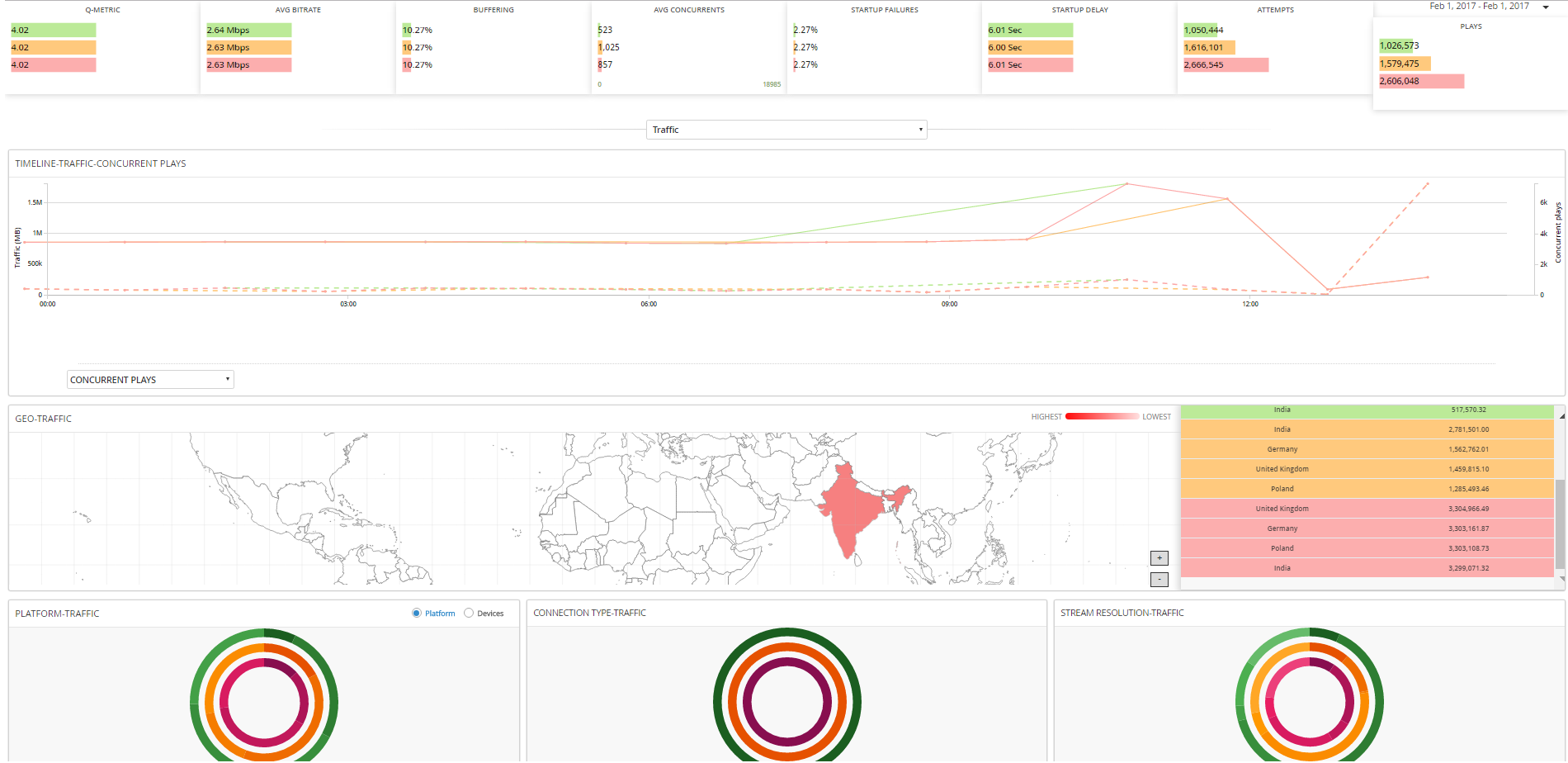Image resolution: width=1568 pixels, height=763 pixels.
Task: Select the Q-Metric summary card
Action: 102,45
